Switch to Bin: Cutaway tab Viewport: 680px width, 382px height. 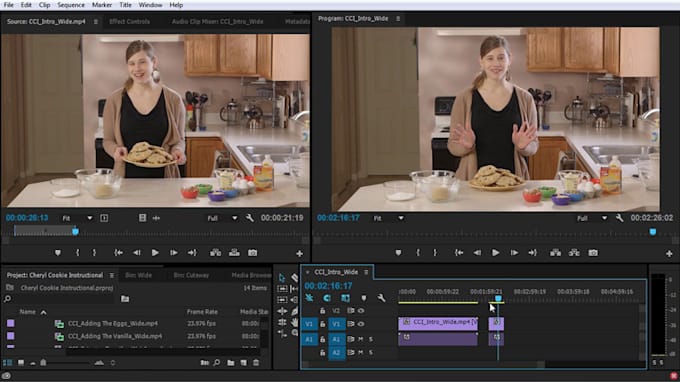click(191, 275)
